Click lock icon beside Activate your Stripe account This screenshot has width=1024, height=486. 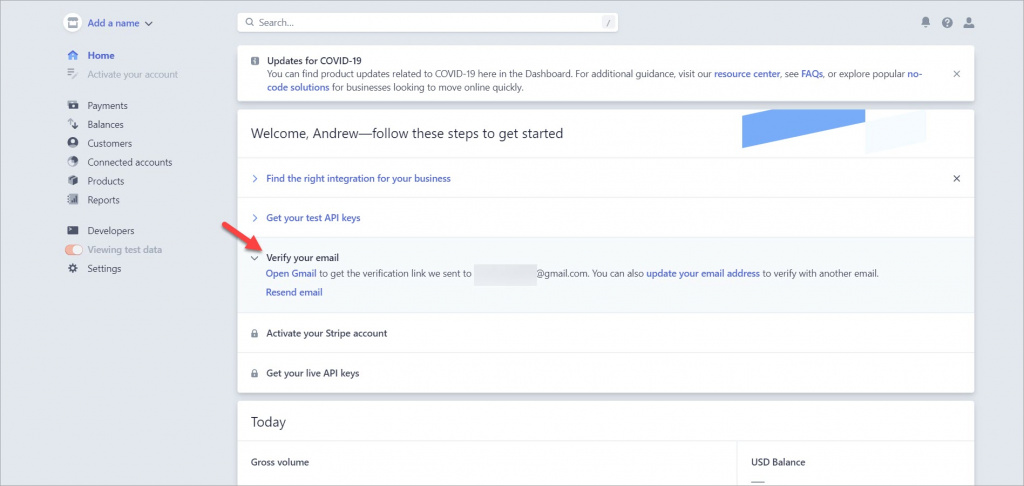coord(255,334)
